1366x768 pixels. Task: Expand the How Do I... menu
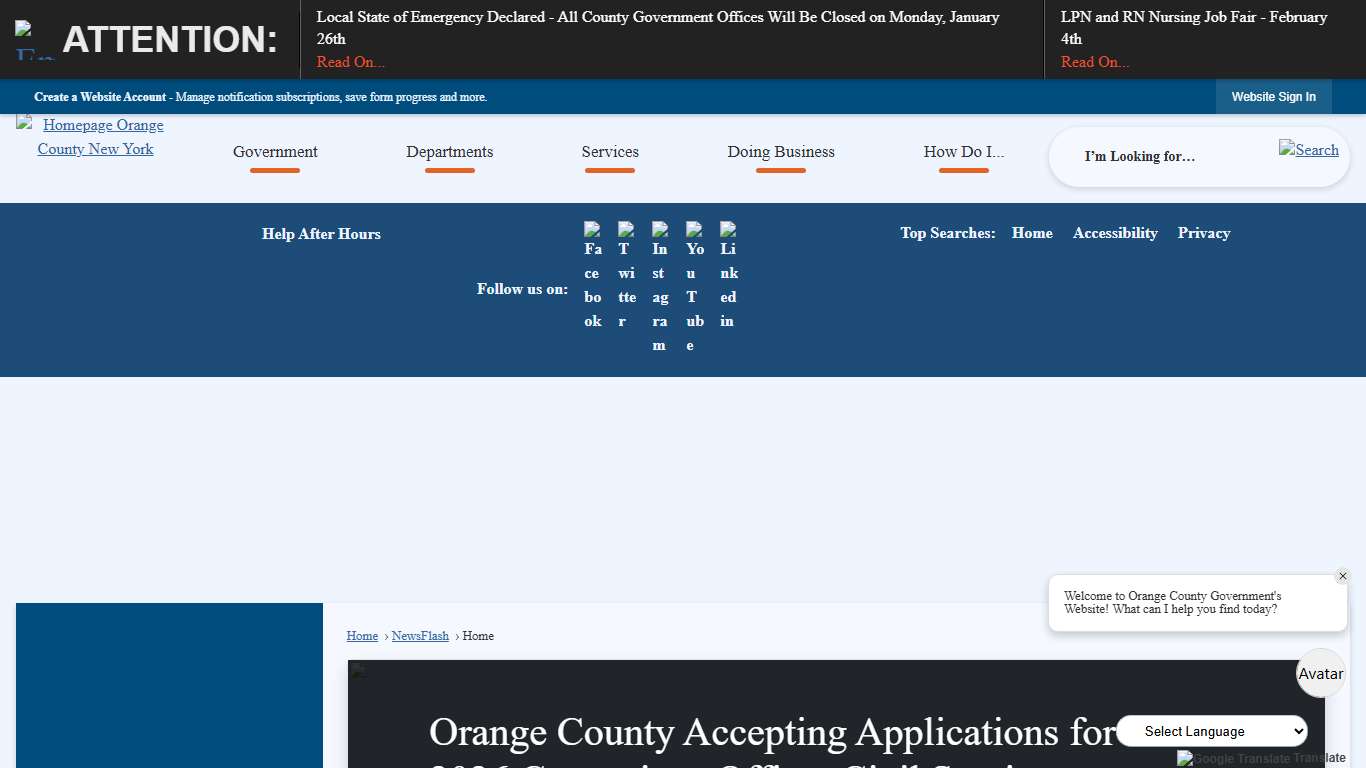click(x=963, y=151)
